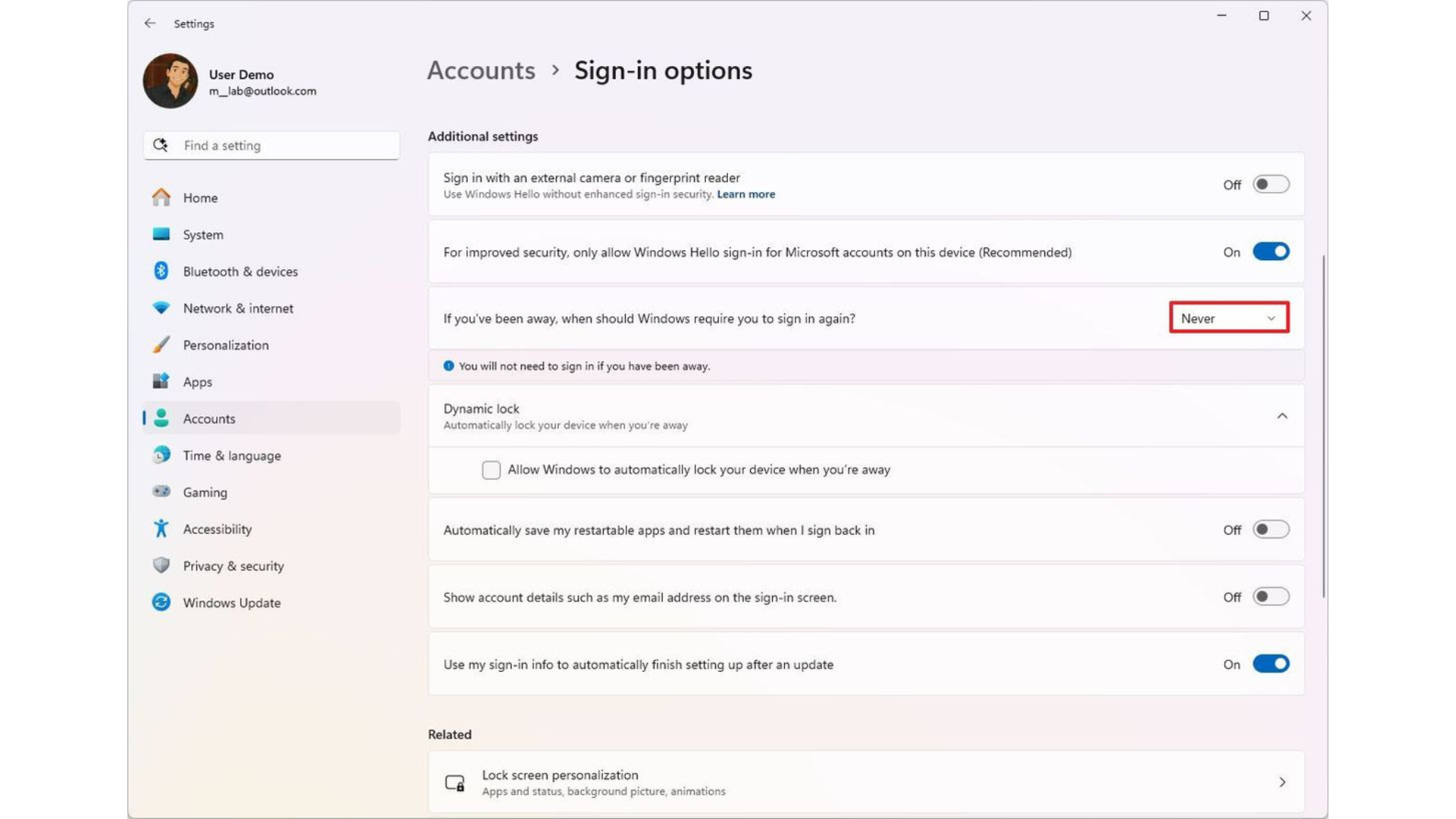Click the back arrow button

[x=149, y=24]
